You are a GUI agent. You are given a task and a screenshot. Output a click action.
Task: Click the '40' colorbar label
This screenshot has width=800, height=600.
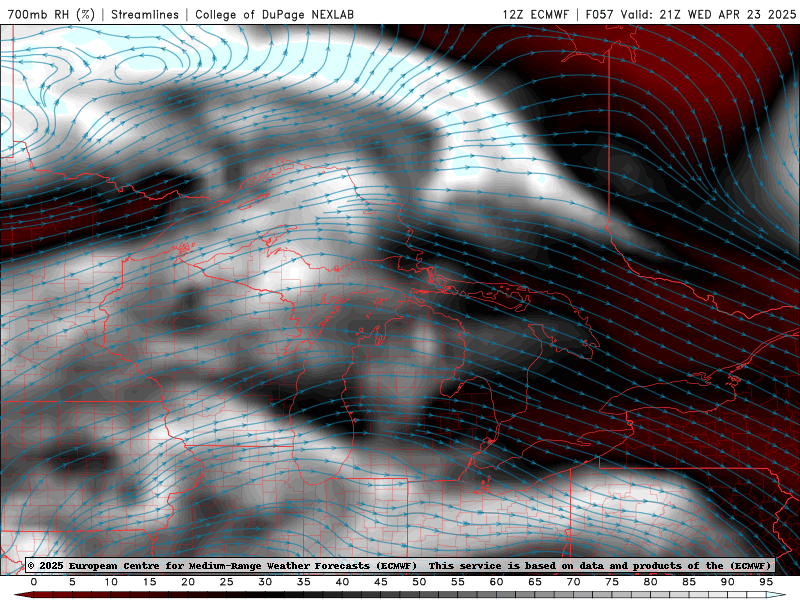(x=342, y=582)
